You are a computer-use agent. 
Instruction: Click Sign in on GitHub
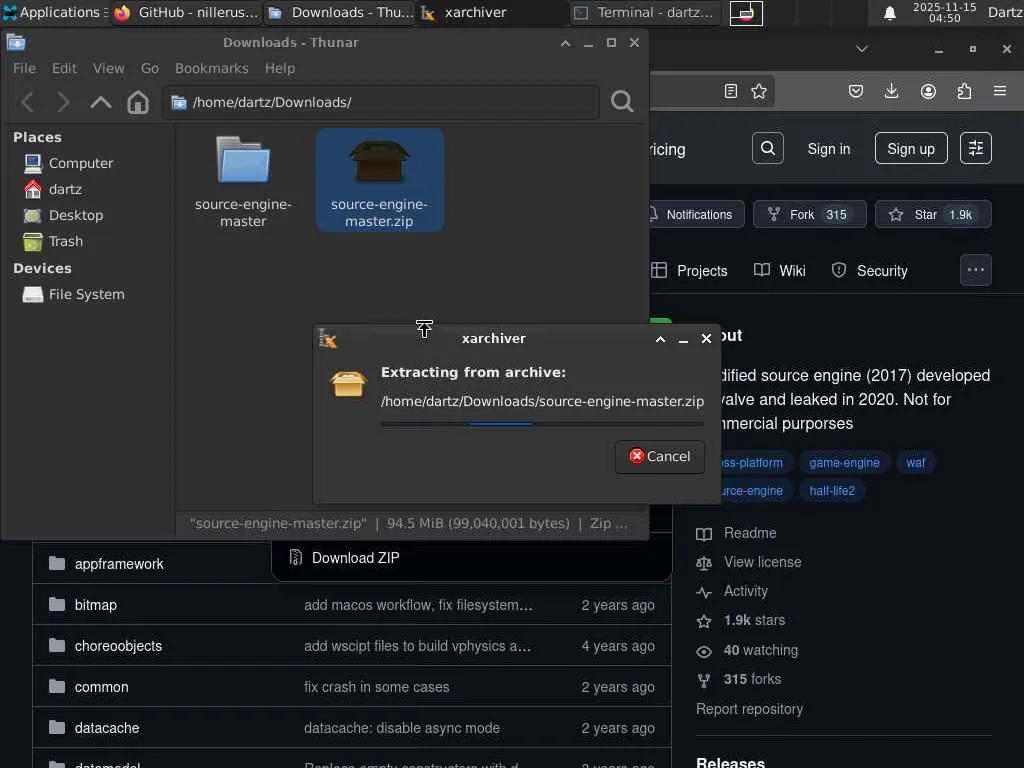tap(829, 149)
